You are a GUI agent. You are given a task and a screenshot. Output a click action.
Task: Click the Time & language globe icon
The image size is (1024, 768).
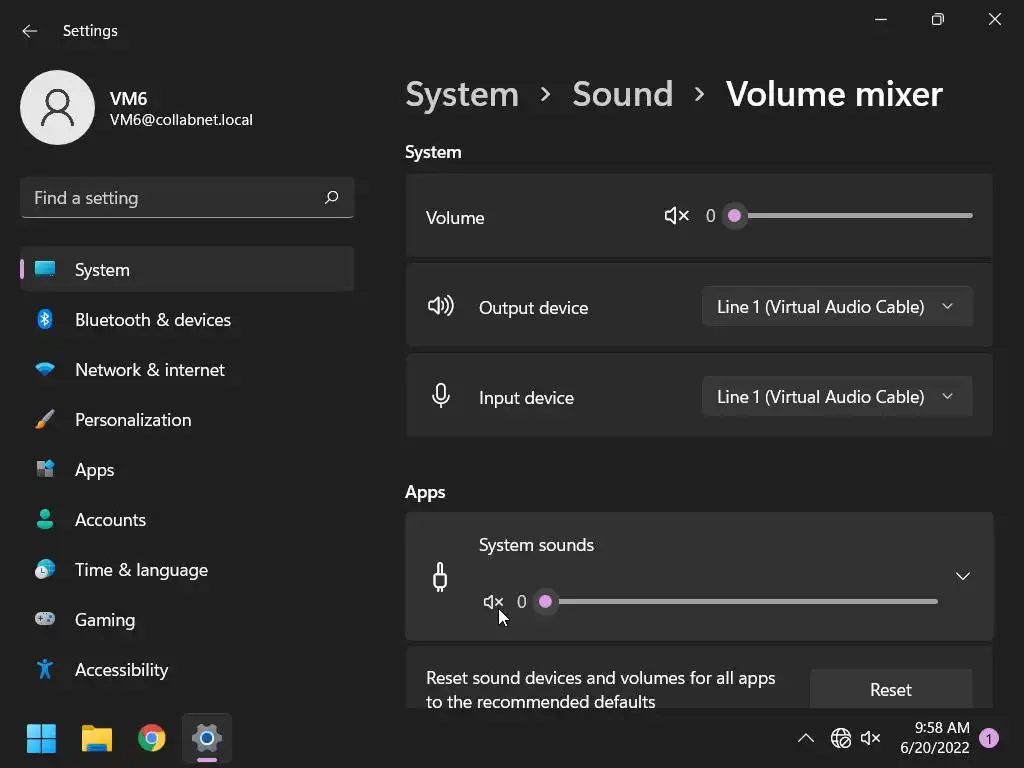45,570
